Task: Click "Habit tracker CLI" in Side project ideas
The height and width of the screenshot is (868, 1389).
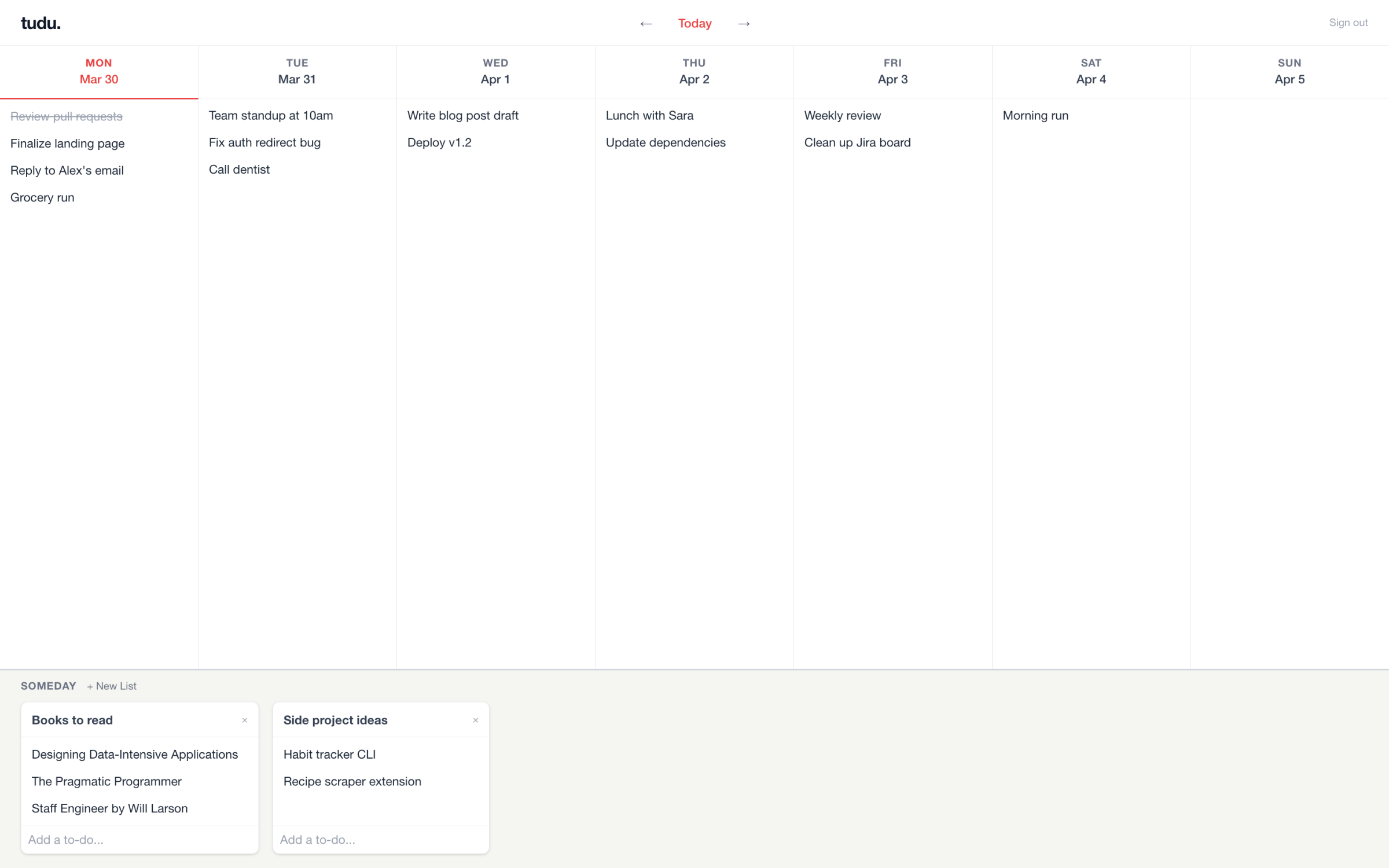Action: tap(329, 754)
